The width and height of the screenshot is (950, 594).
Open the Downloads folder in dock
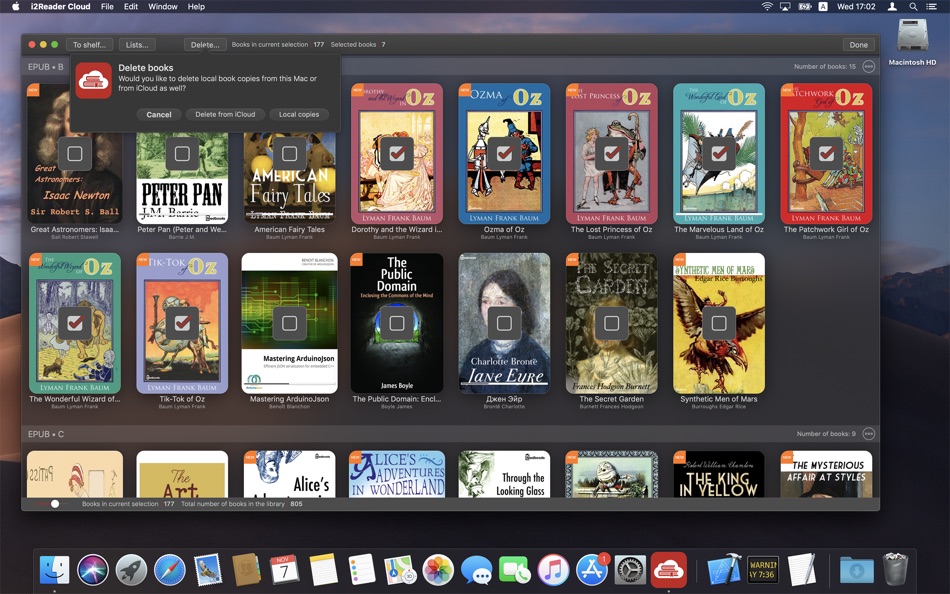click(857, 570)
